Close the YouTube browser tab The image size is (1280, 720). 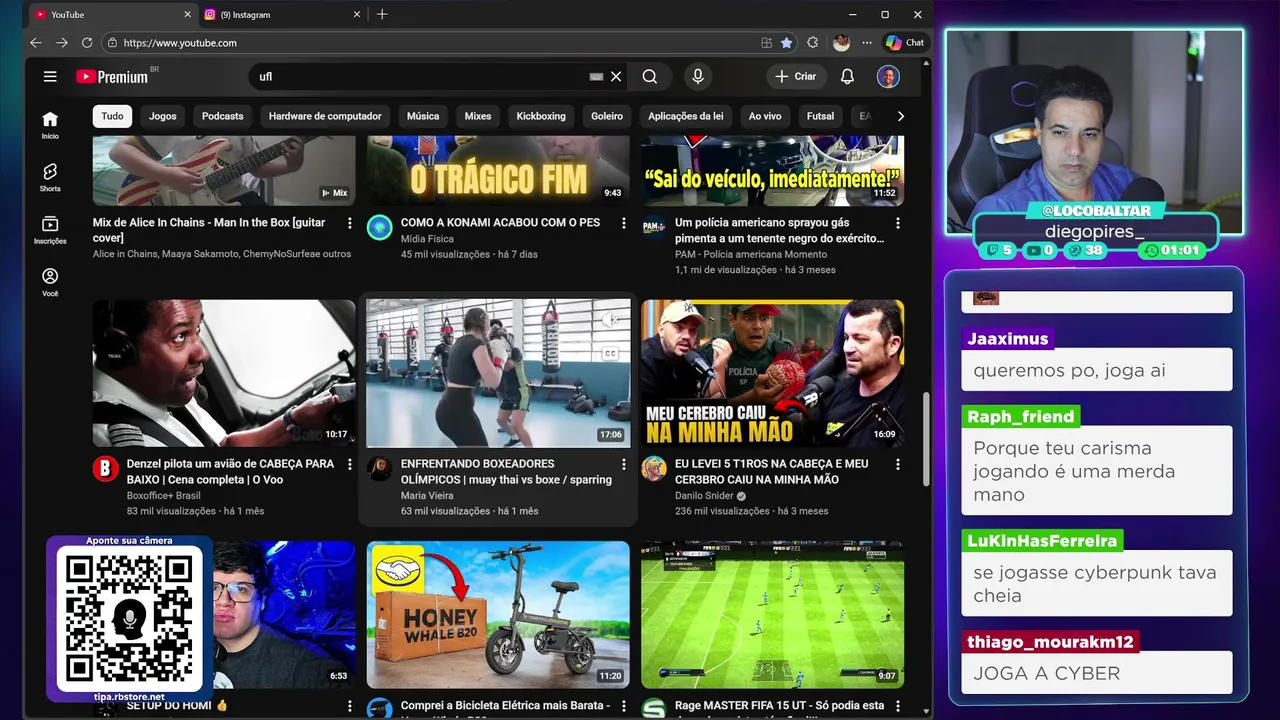tap(187, 15)
